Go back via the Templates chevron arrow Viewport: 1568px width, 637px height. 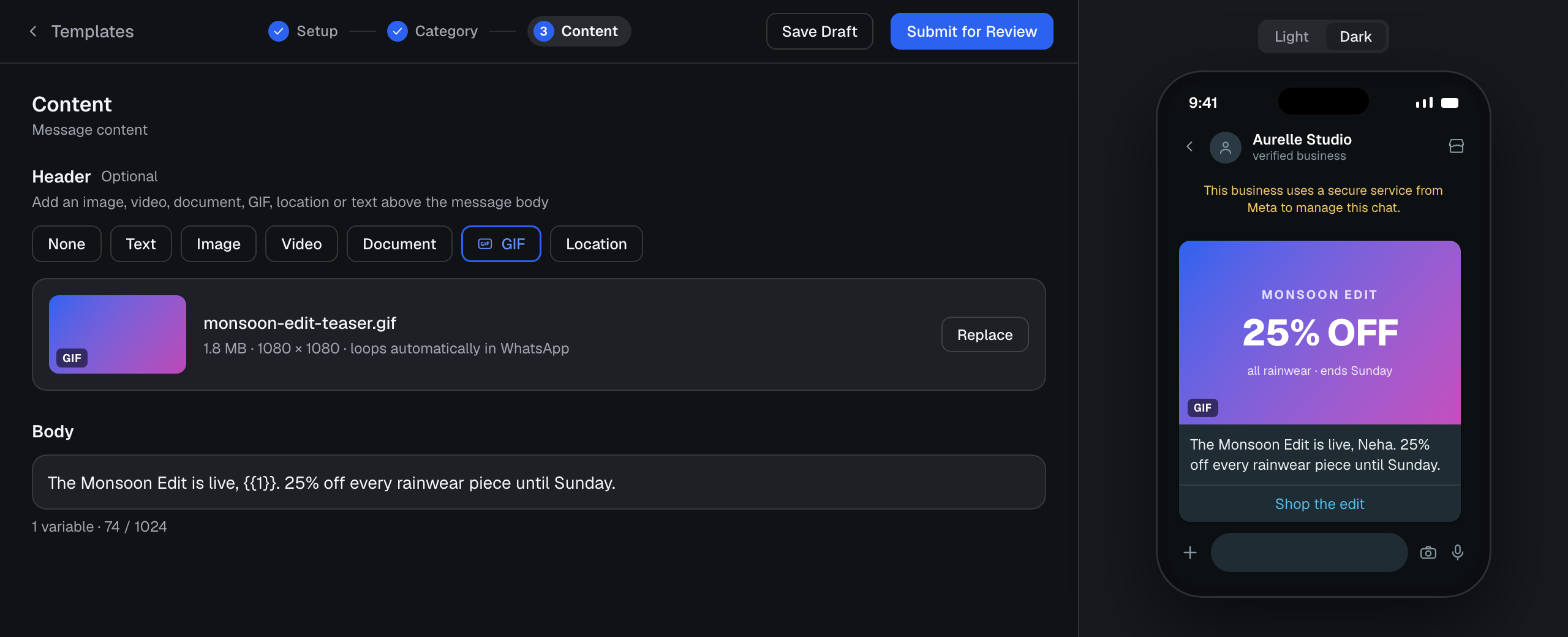coord(33,31)
